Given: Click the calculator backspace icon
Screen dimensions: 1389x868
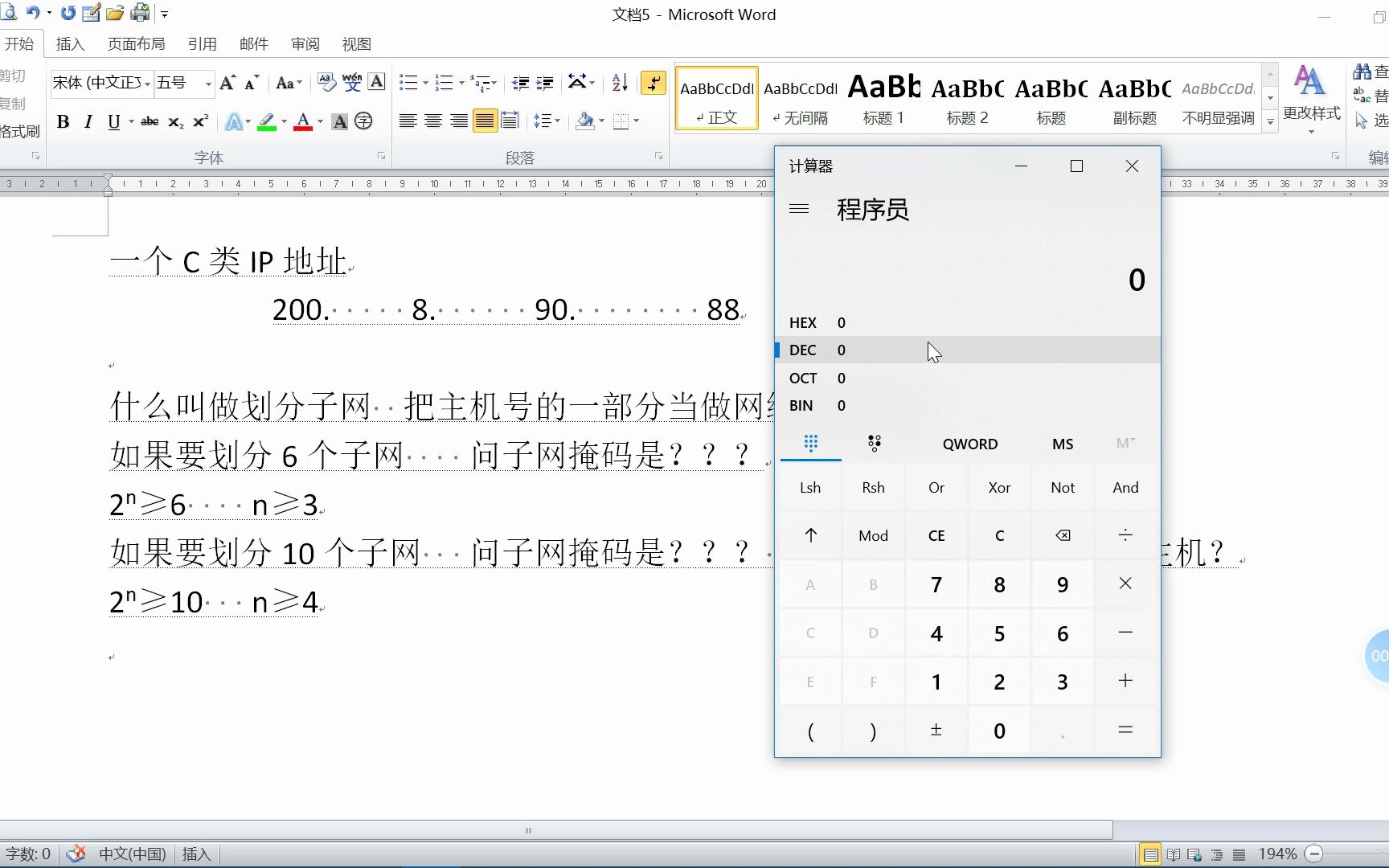Looking at the screenshot, I should pos(1063,535).
